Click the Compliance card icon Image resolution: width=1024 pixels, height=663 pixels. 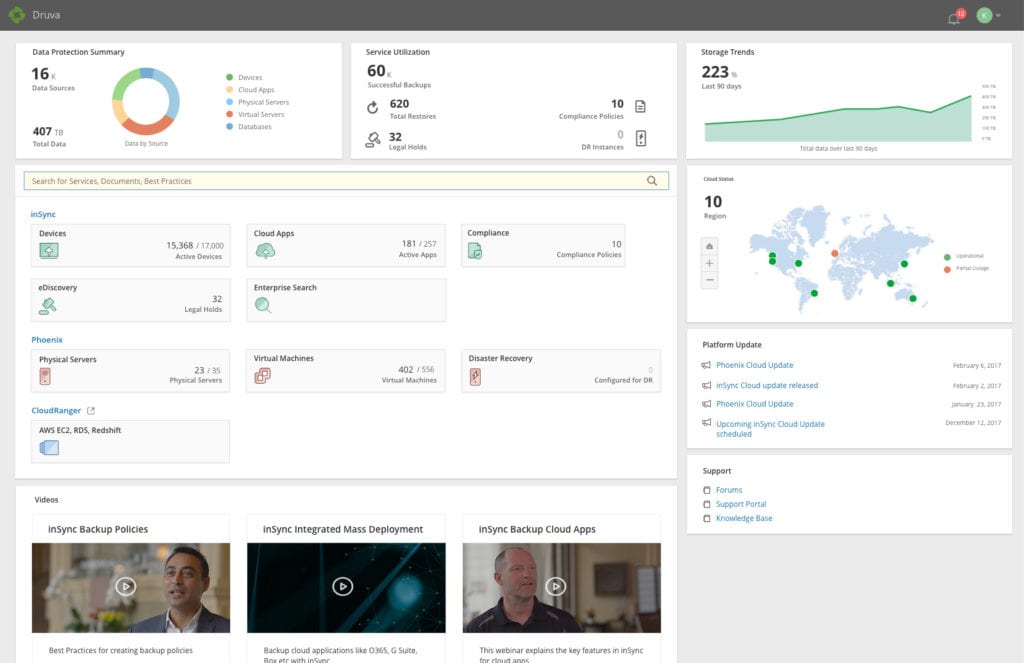pyautogui.click(x=475, y=251)
